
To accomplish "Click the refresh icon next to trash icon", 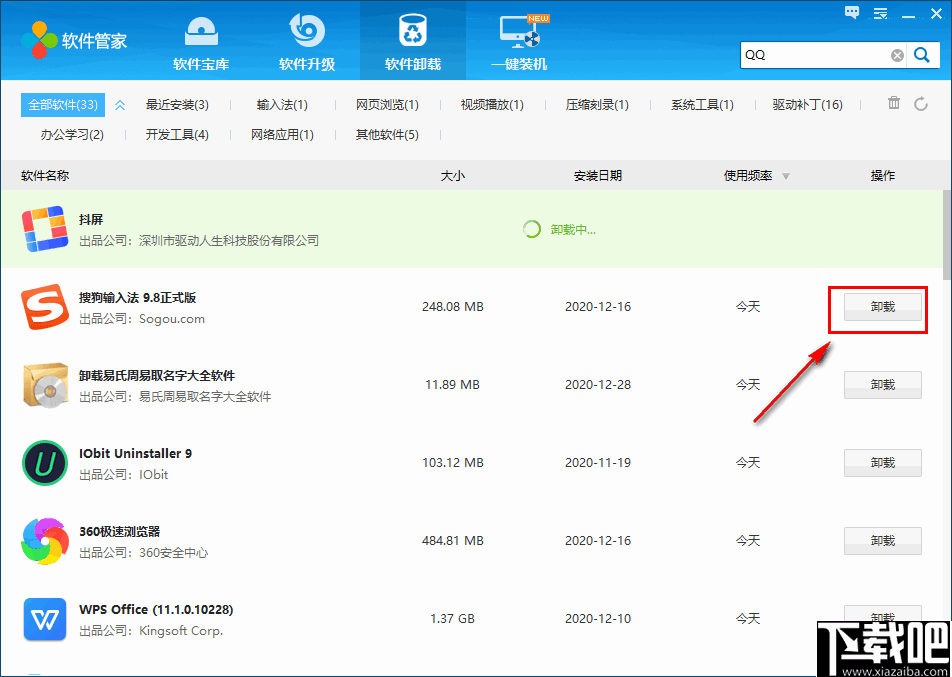I will (921, 103).
